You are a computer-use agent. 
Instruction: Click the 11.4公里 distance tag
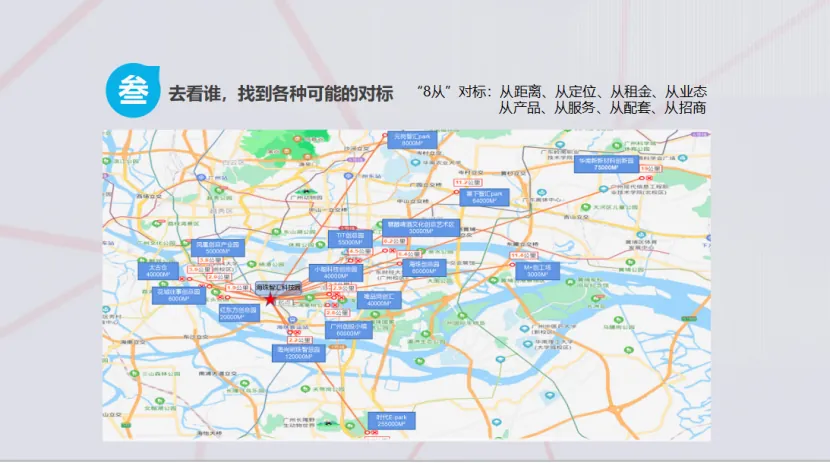click(x=524, y=256)
